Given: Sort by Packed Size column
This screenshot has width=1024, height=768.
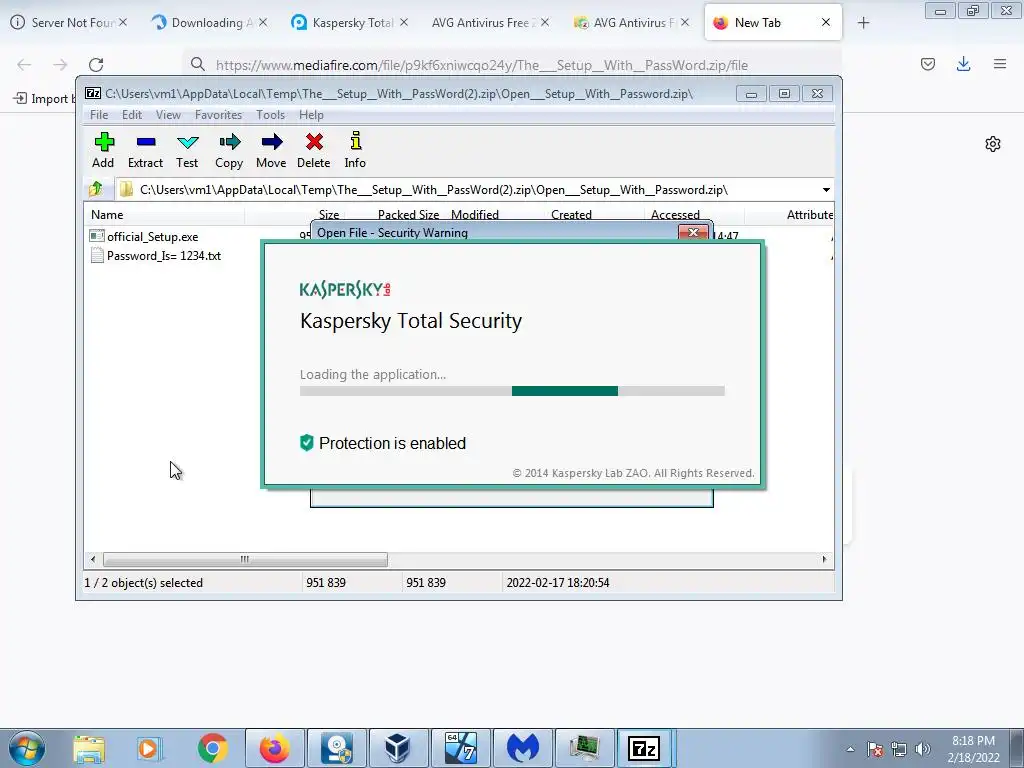Looking at the screenshot, I should pyautogui.click(x=408, y=215).
